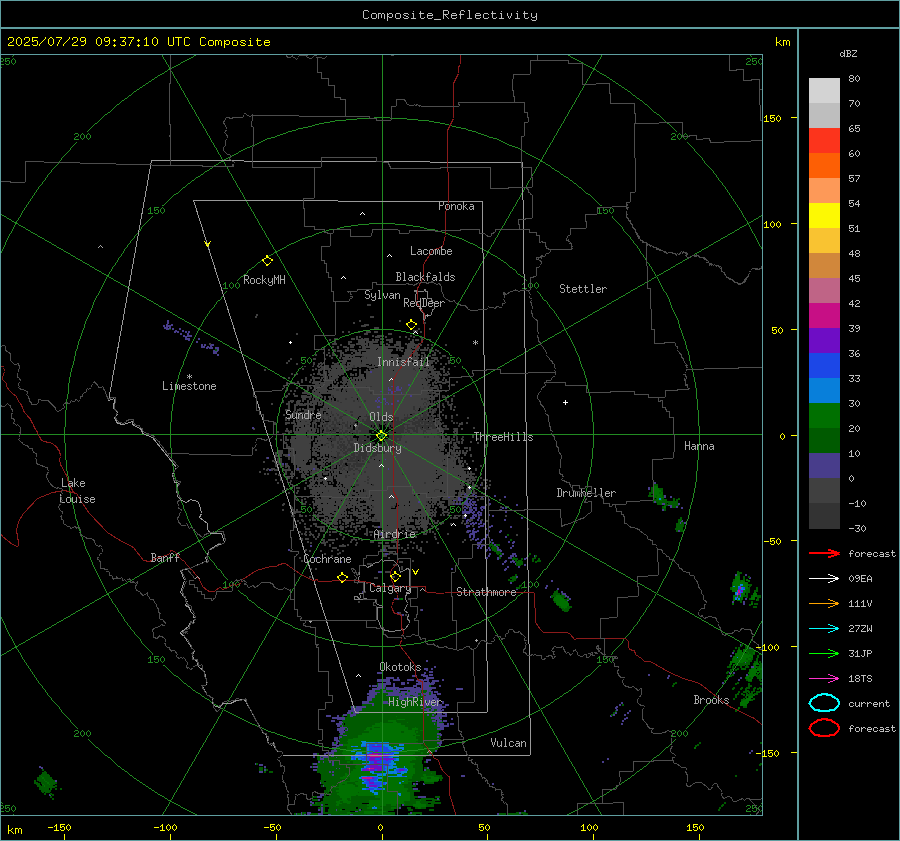Click the Airdrie town label
Image resolution: width=900 pixels, height=841 pixels.
[394, 534]
